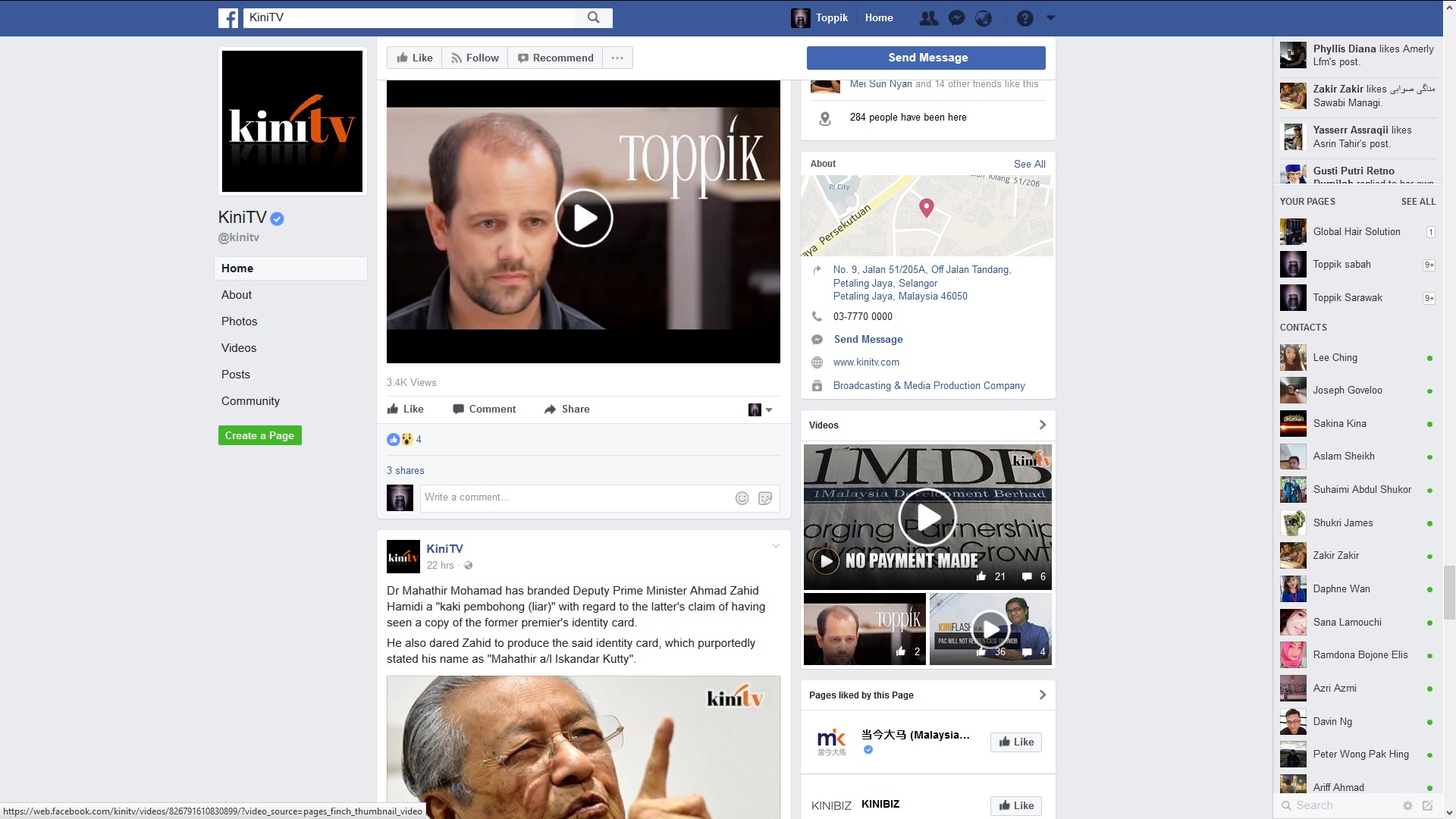Click the top search input field

[409, 17]
